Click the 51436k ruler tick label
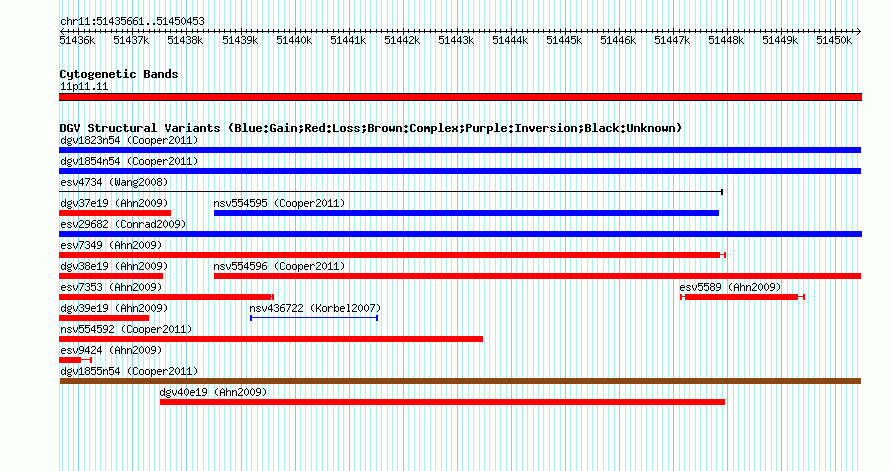Image resolution: width=890 pixels, height=471 pixels. [77, 40]
